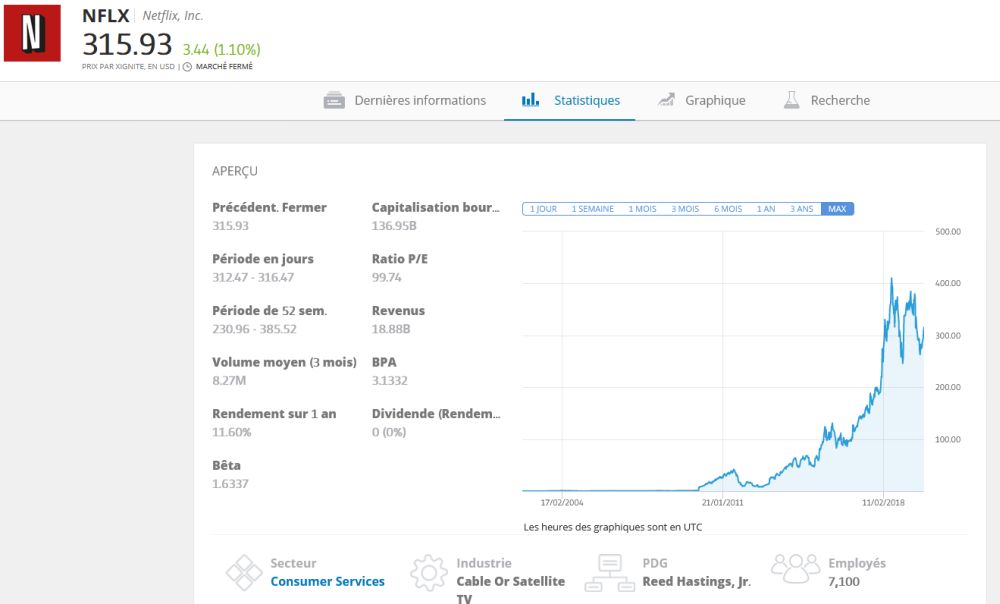Click the Netflix logo thumbnail
Screen dimensions: 1000x604
coord(33,33)
